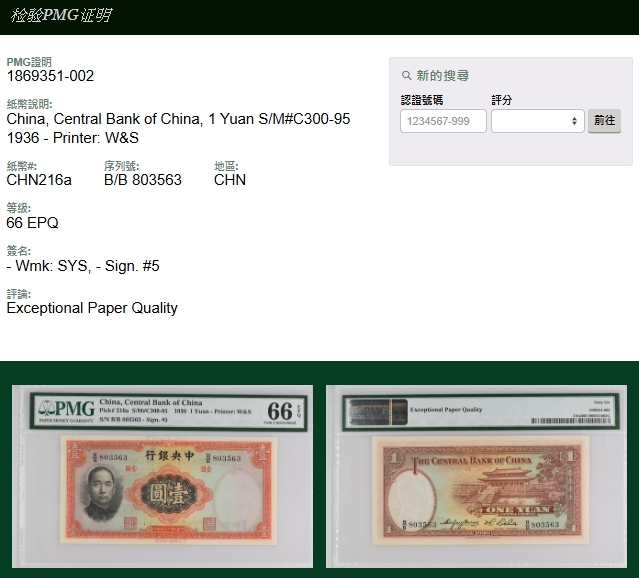Click the 認證號碼 certification number input field
639x578 pixels.
[x=443, y=121]
